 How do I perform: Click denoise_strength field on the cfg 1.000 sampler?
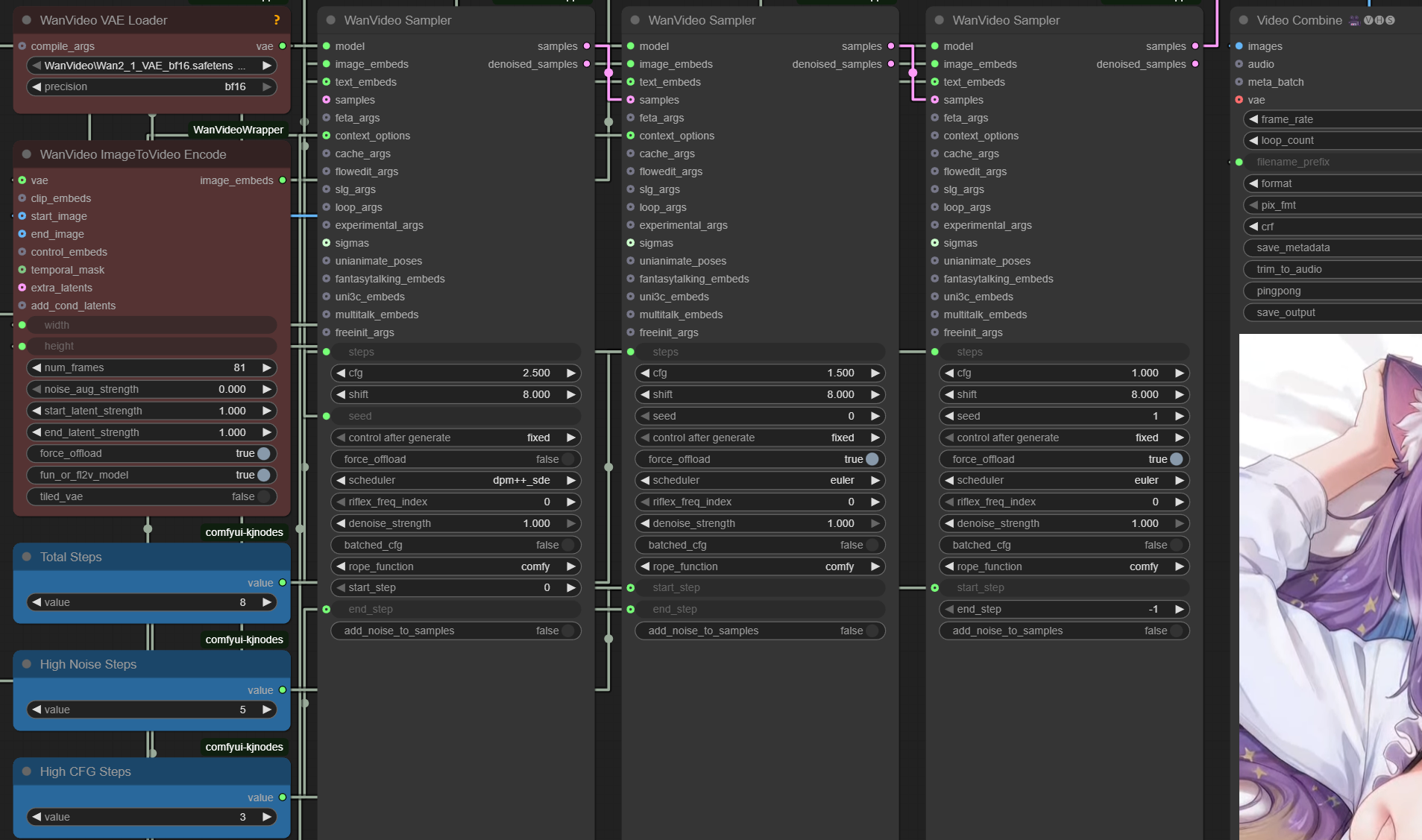point(1065,523)
